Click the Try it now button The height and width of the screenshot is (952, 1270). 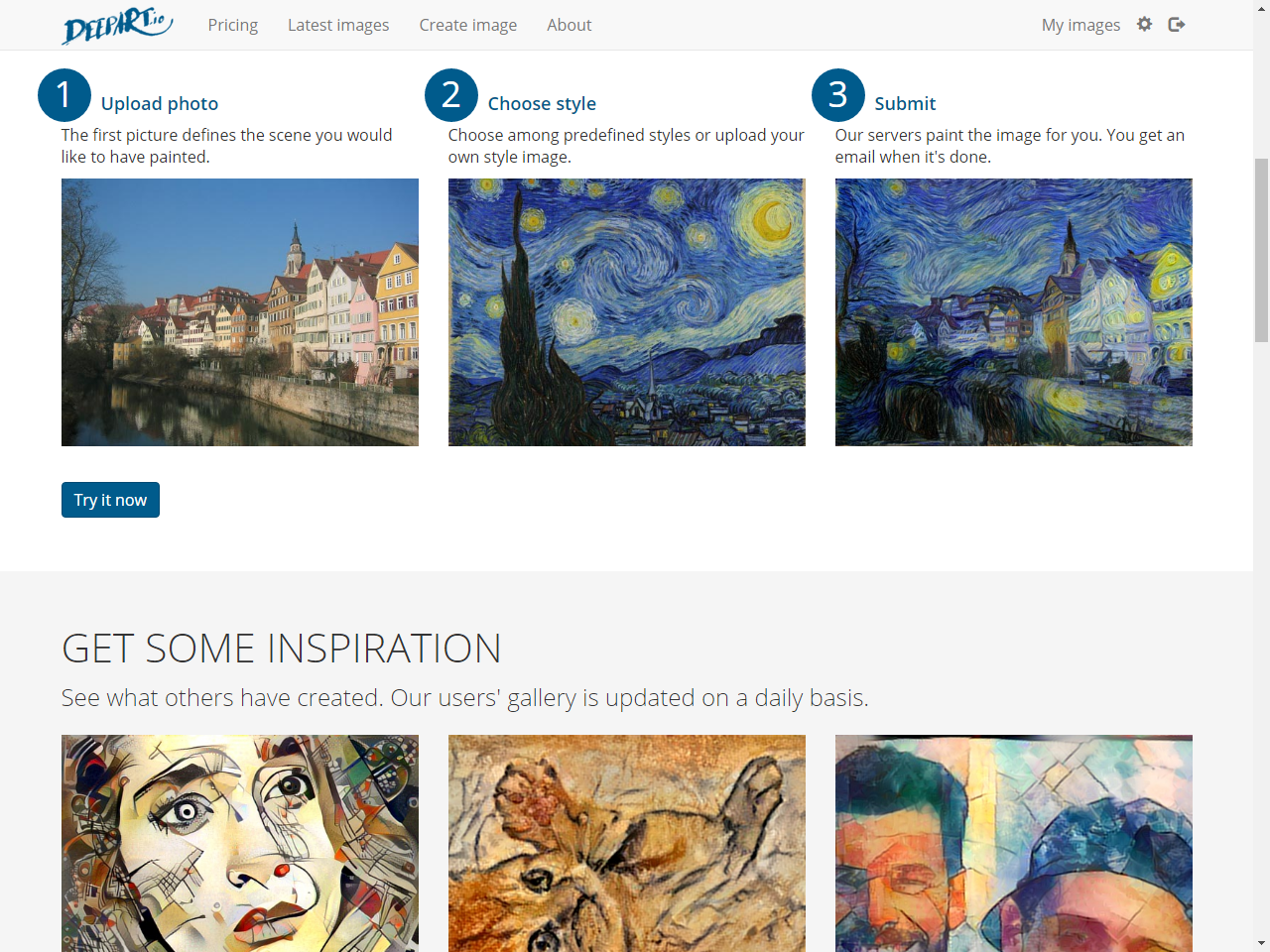[110, 500]
